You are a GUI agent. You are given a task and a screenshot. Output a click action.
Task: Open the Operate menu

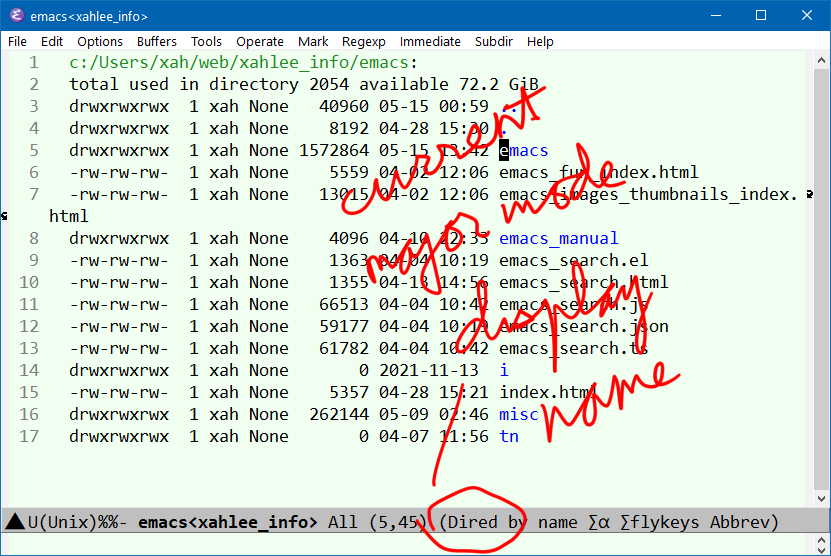260,41
